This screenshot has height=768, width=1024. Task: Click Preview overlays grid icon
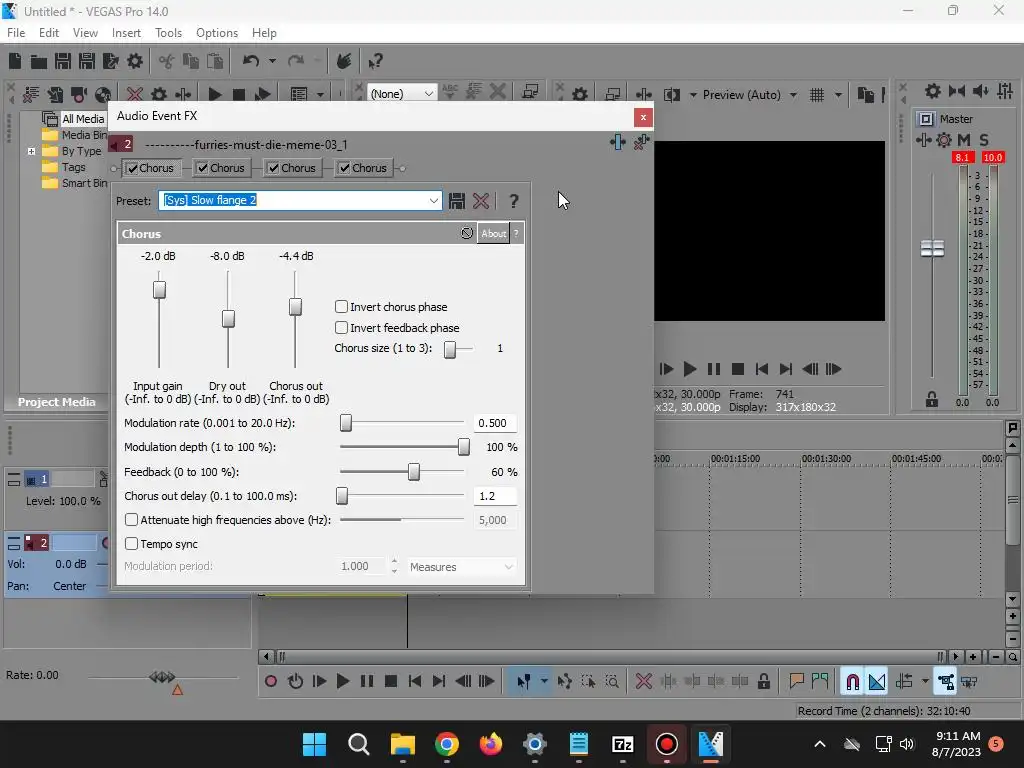(817, 95)
